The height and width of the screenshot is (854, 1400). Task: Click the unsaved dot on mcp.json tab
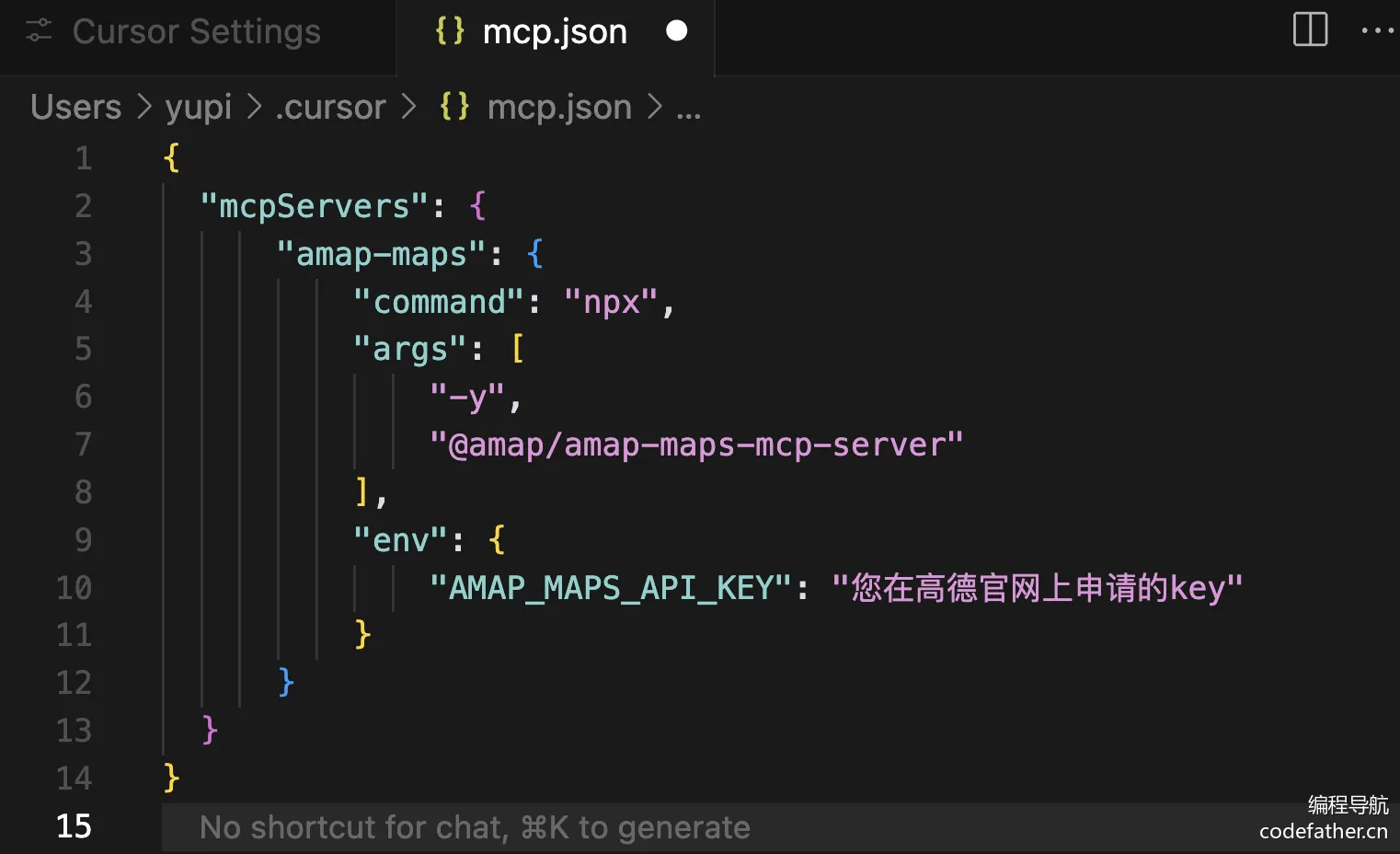click(x=676, y=30)
